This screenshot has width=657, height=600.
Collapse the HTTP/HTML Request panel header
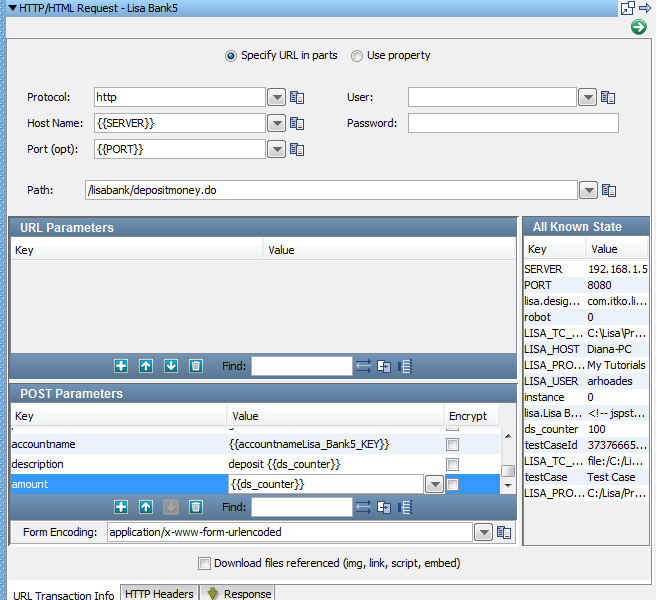pos(11,8)
